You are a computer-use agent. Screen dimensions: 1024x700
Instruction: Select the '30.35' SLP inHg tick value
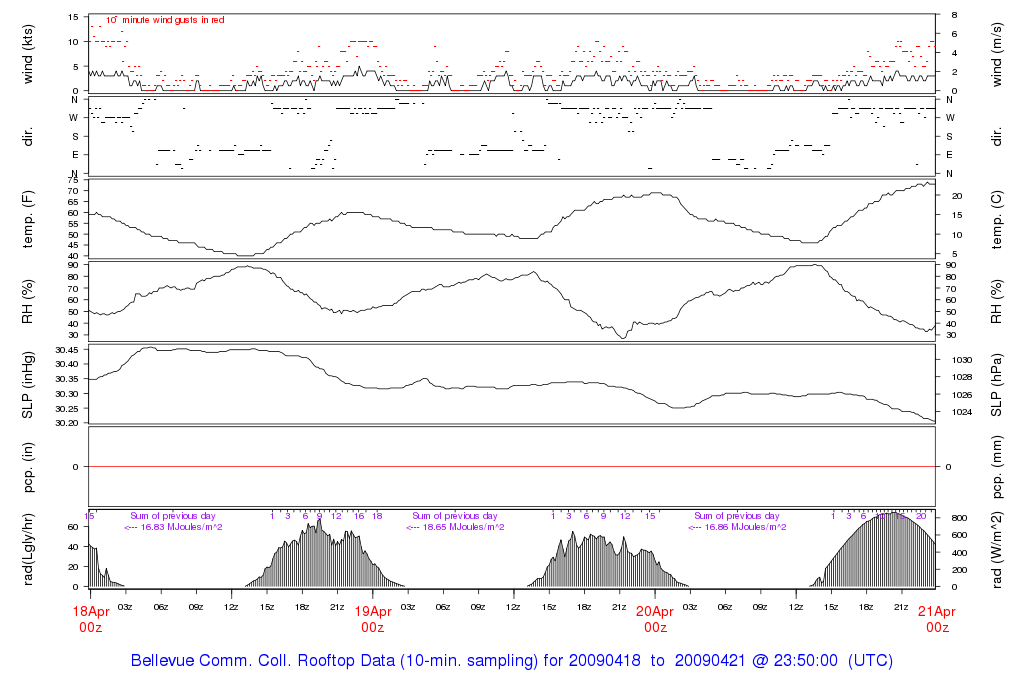pos(67,379)
